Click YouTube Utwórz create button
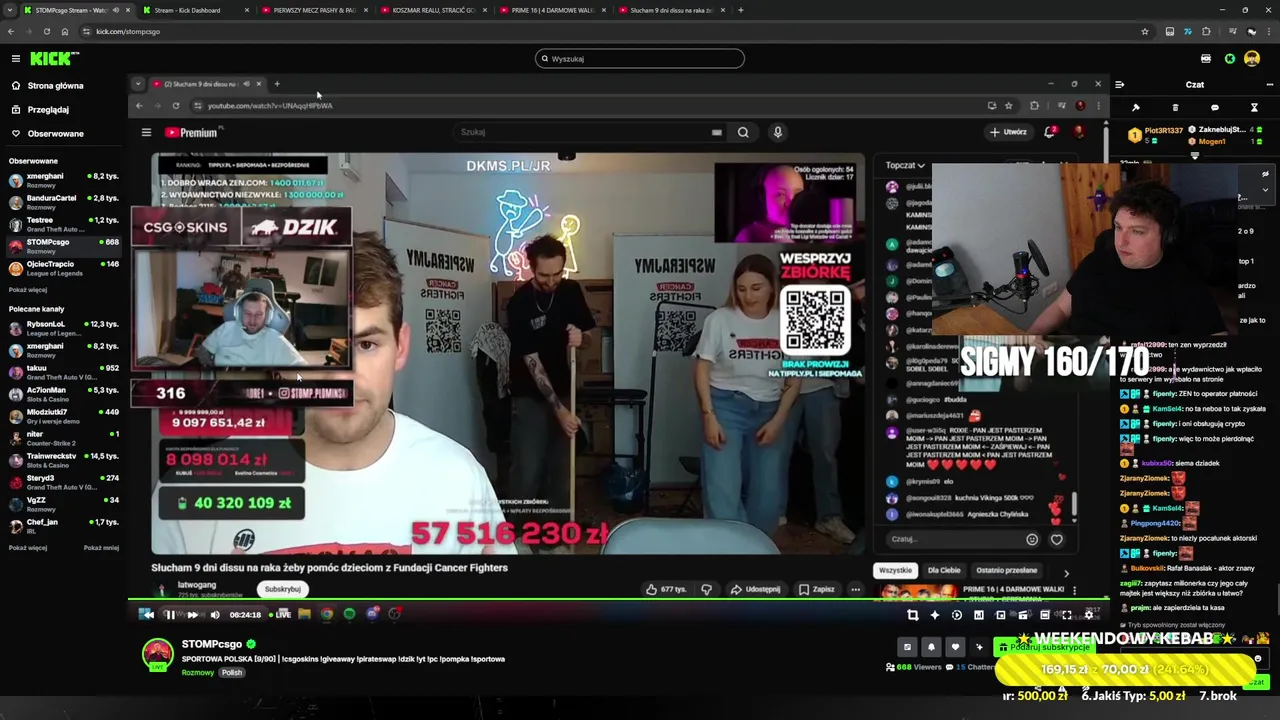 (x=1009, y=132)
